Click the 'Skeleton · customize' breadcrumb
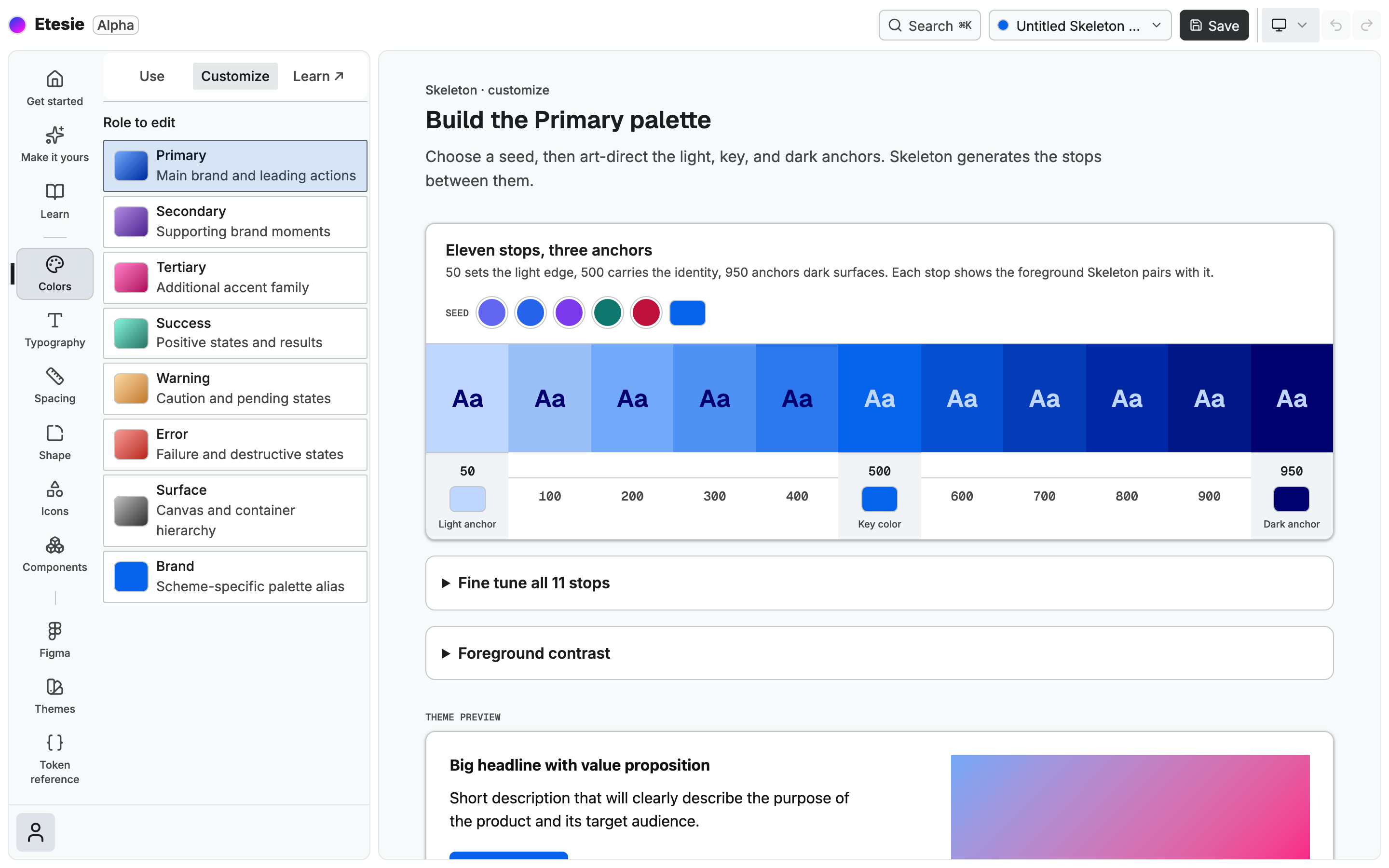Screen dimensions: 1389x868 [487, 90]
